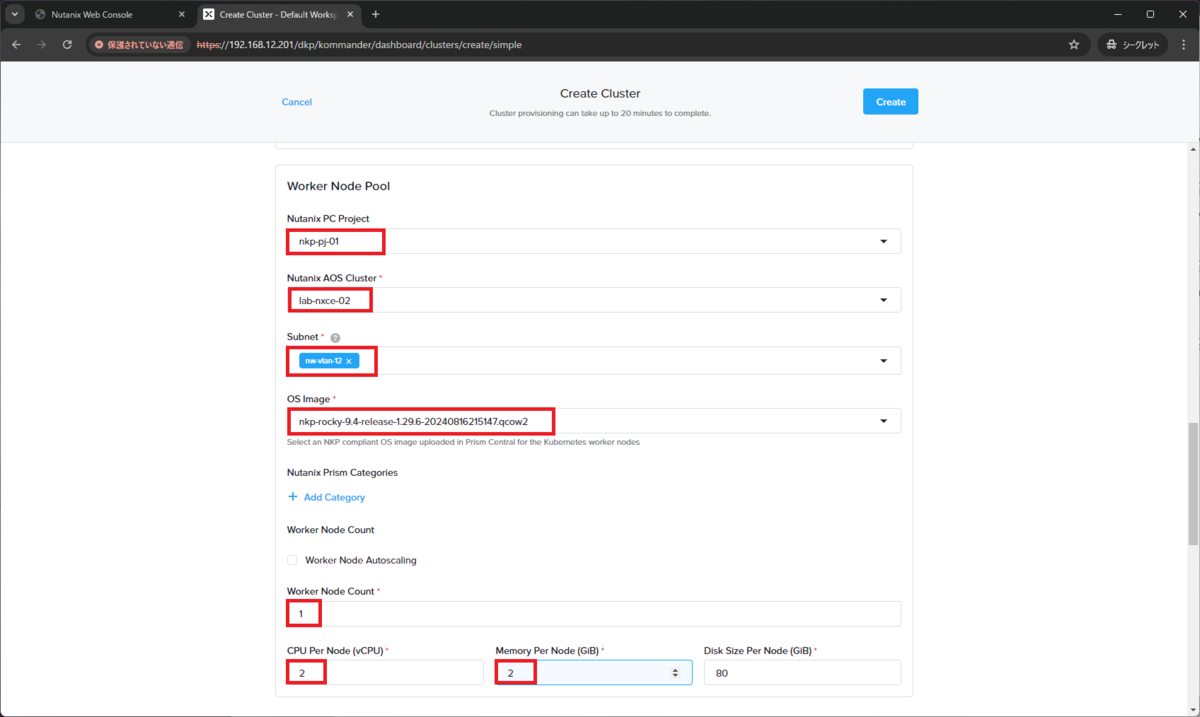Click Add Category link
The height and width of the screenshot is (717, 1200).
[x=326, y=497]
